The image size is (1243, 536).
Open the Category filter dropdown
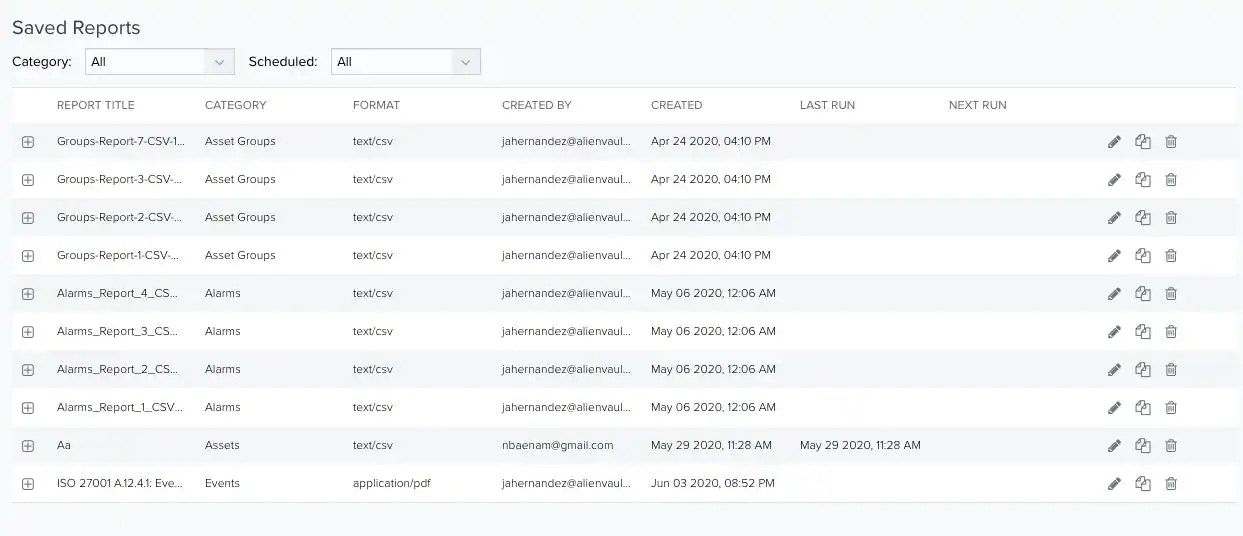[x=160, y=61]
